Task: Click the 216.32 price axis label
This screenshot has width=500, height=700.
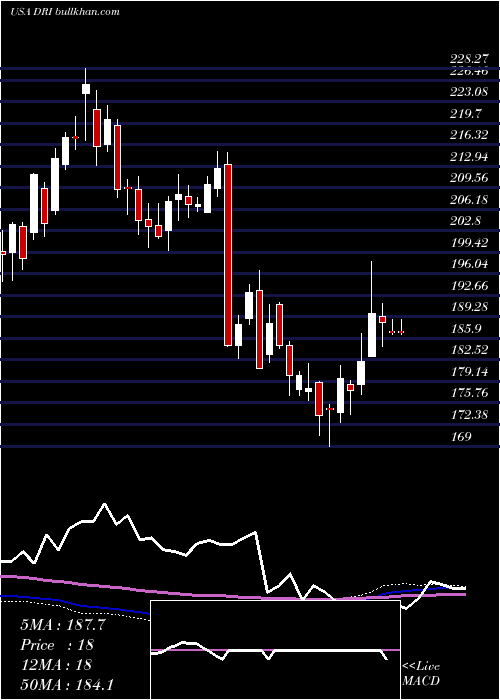Action: click(x=469, y=135)
